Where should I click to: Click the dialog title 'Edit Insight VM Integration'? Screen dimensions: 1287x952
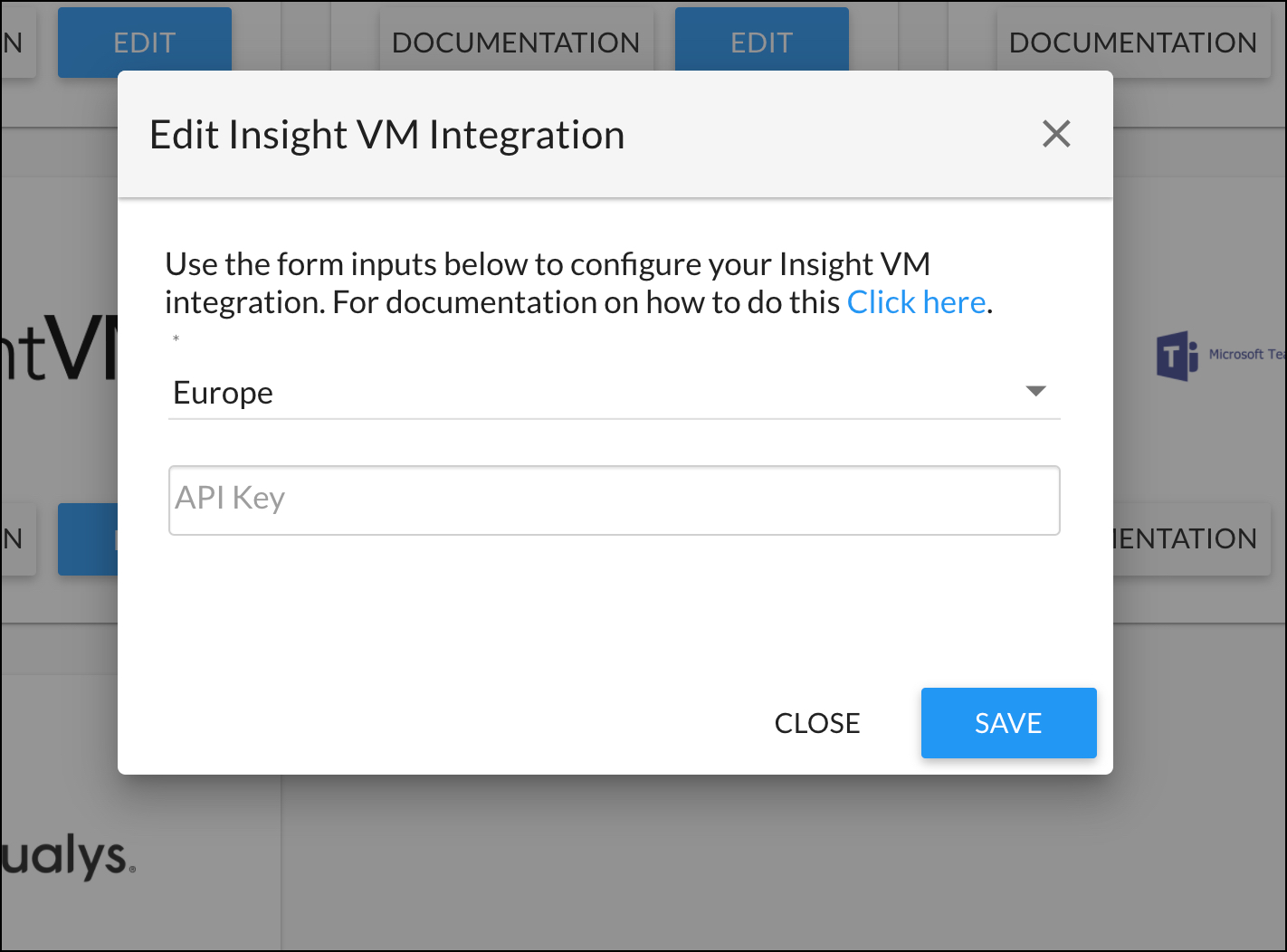coord(386,135)
